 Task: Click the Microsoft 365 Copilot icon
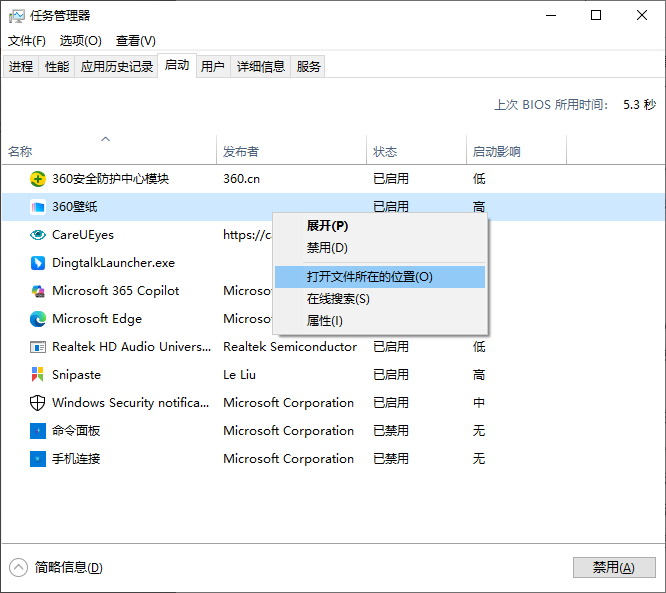coord(38,291)
